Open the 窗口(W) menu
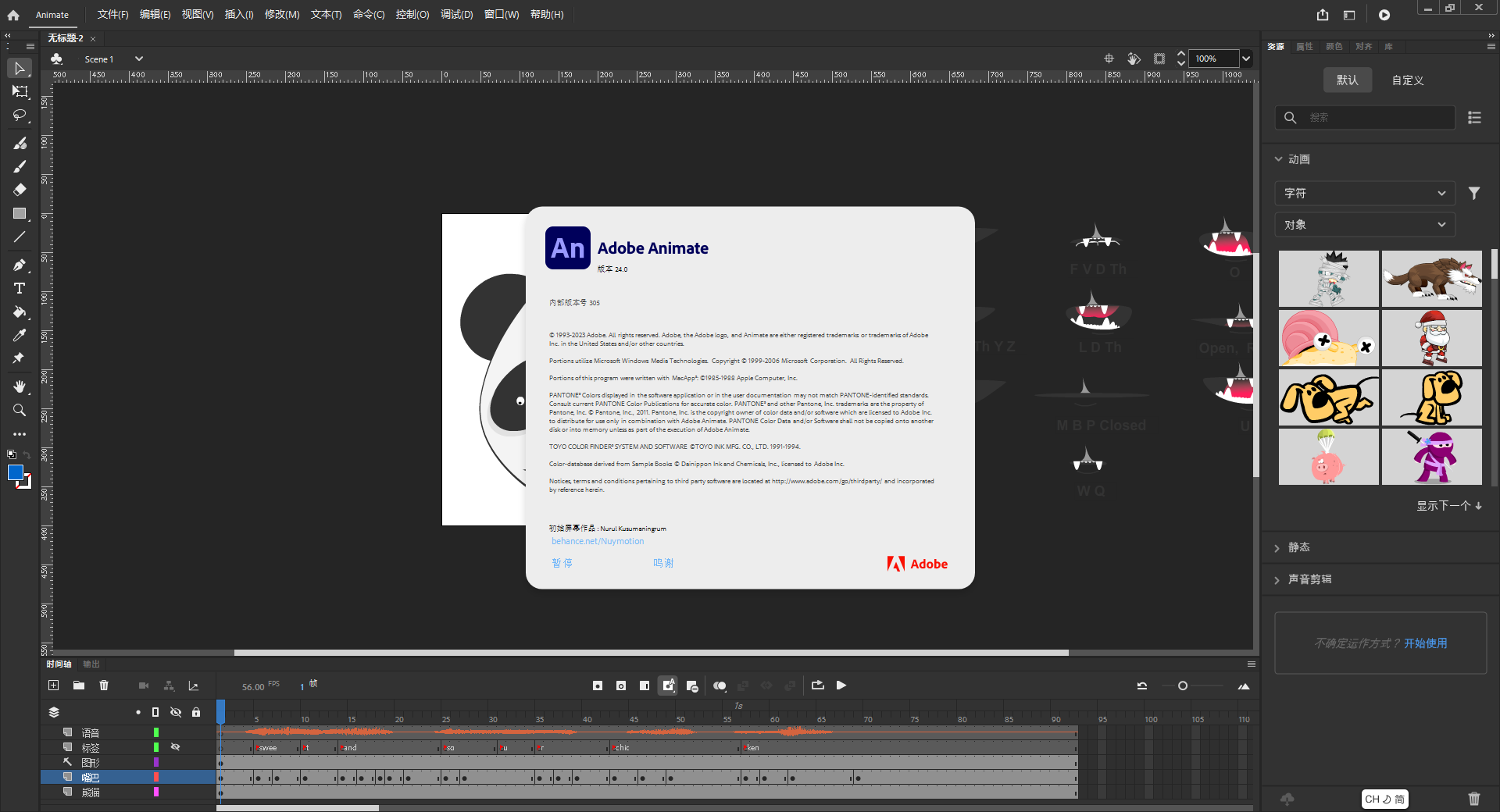The image size is (1500, 812). click(x=502, y=15)
